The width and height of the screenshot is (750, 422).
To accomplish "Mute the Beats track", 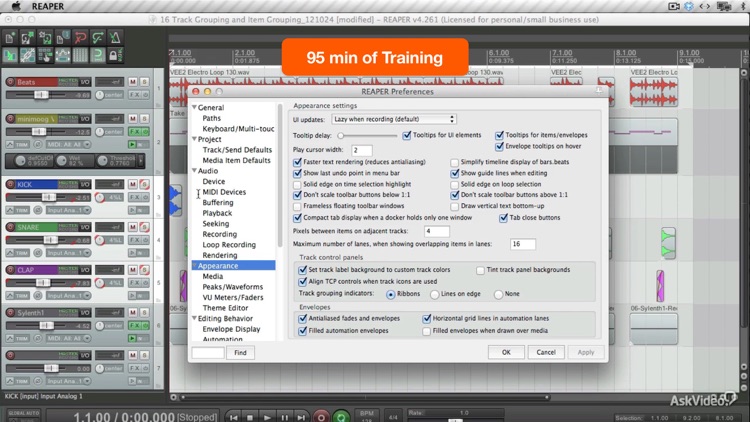I will pos(132,82).
